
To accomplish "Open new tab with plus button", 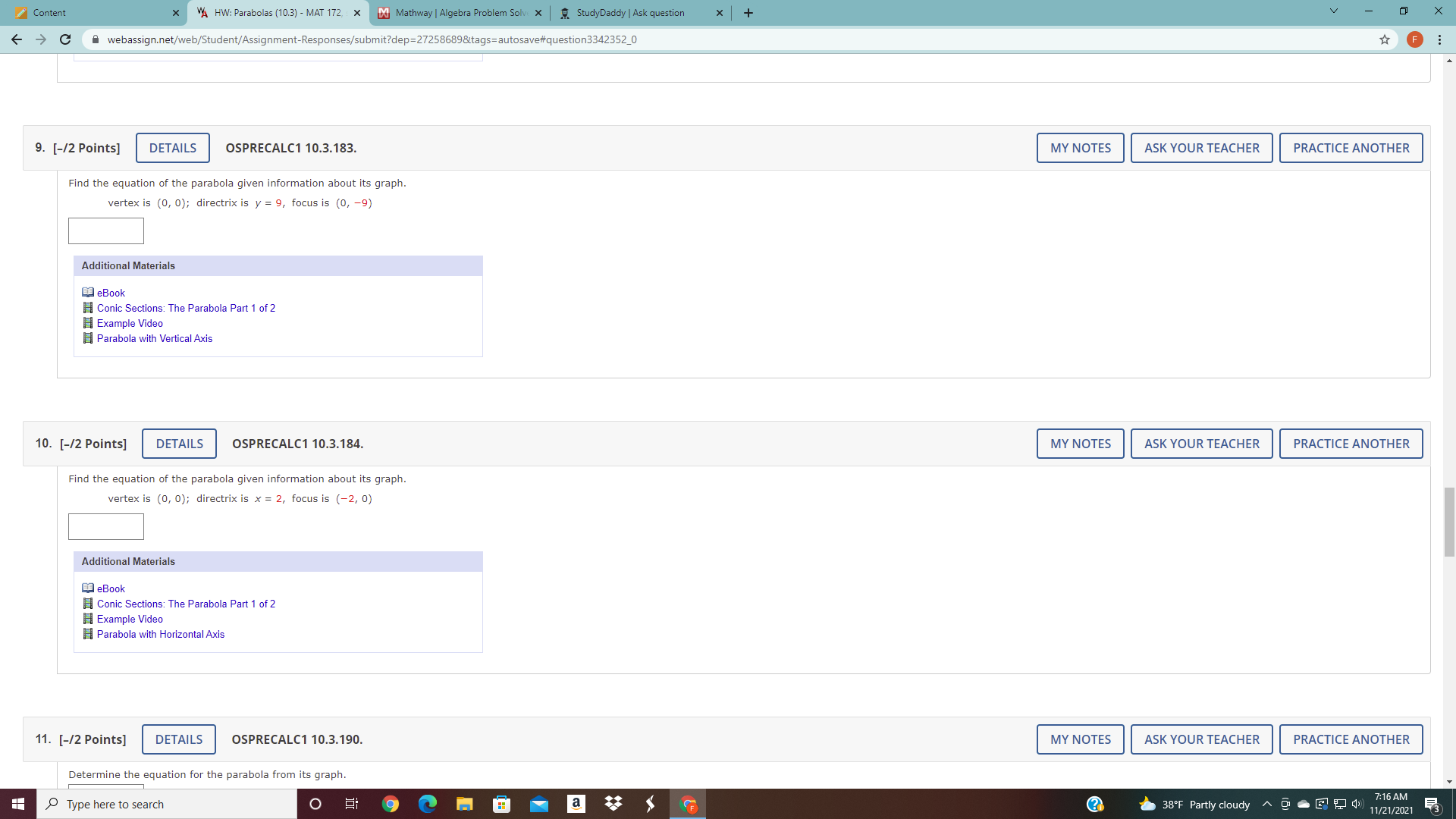I will [748, 13].
